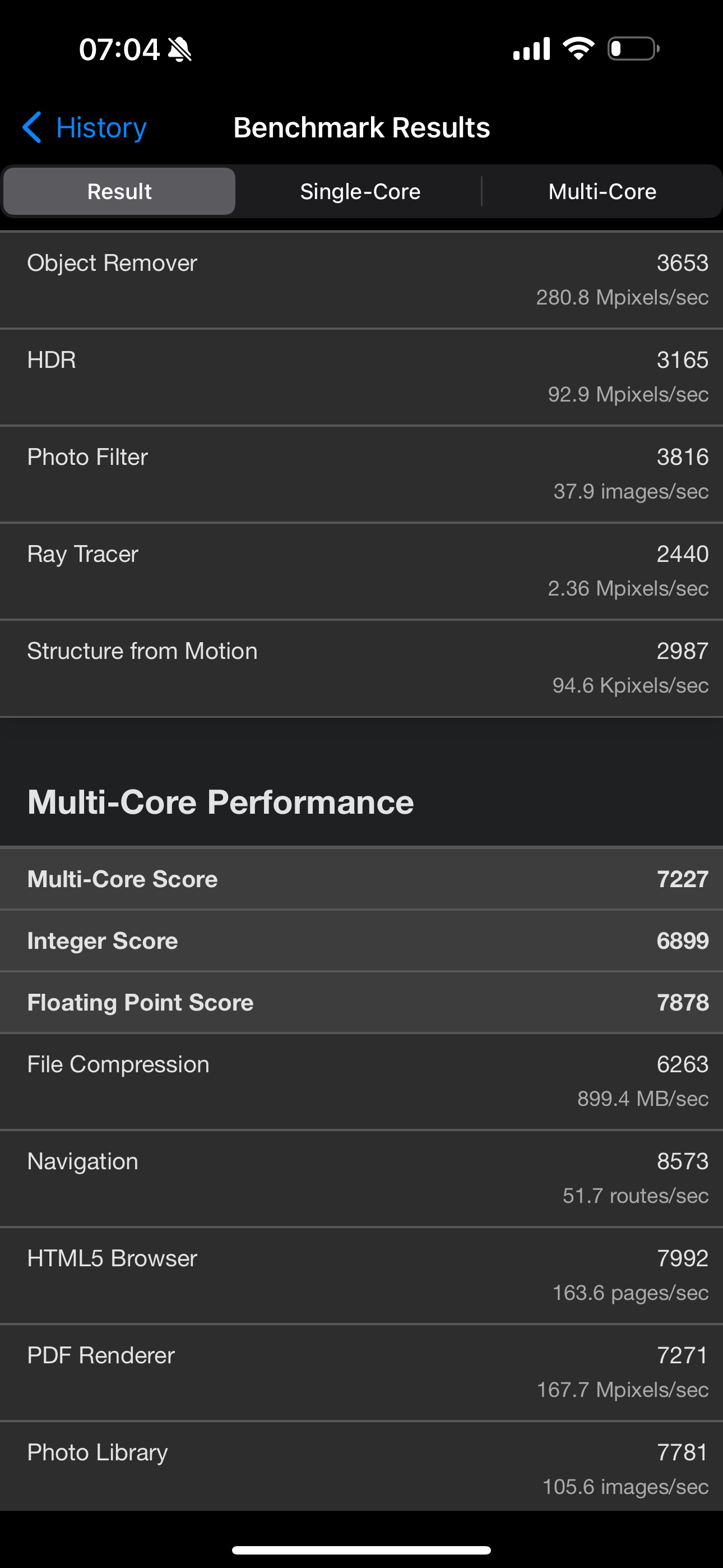This screenshot has height=1568, width=723.
Task: Tap the Multi-Core Score row
Action: pos(361,878)
